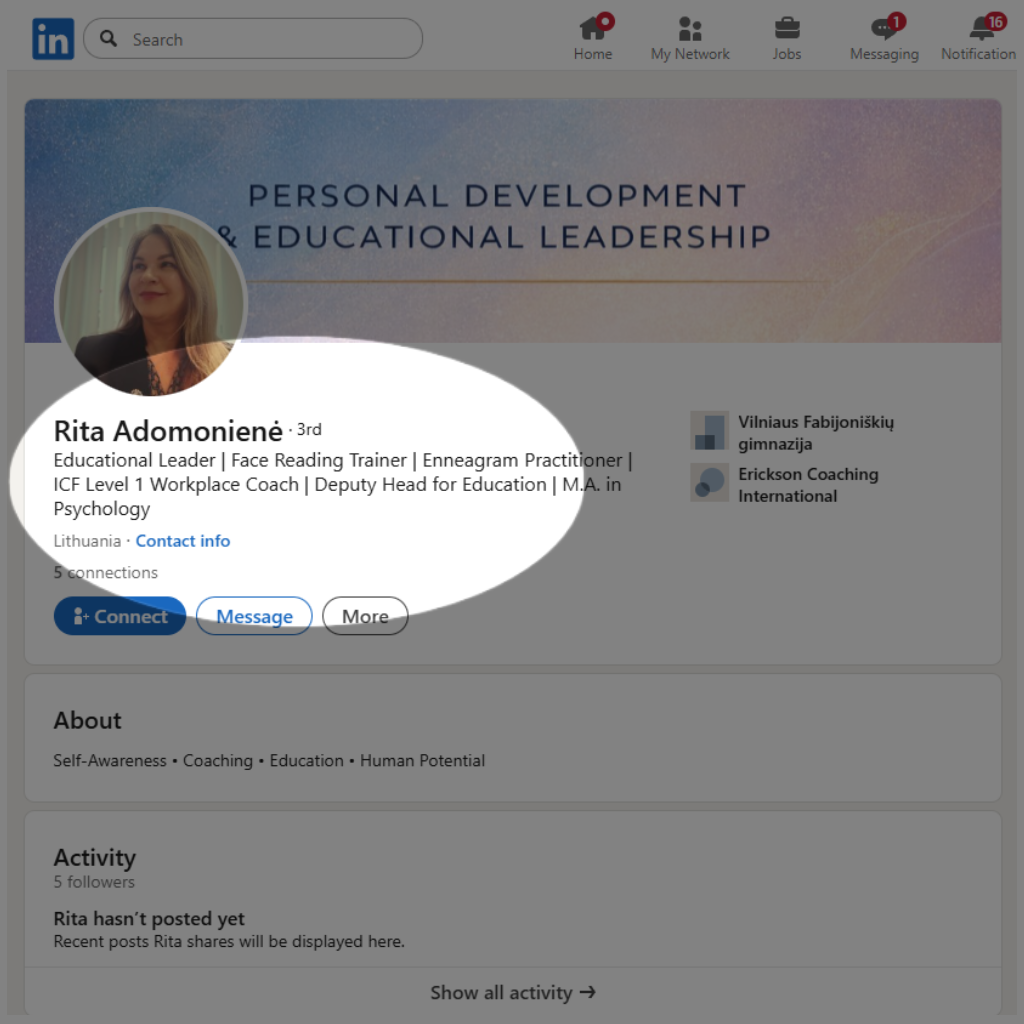Screen dimensions: 1024x1024
Task: Open the Contact info link
Action: point(183,541)
